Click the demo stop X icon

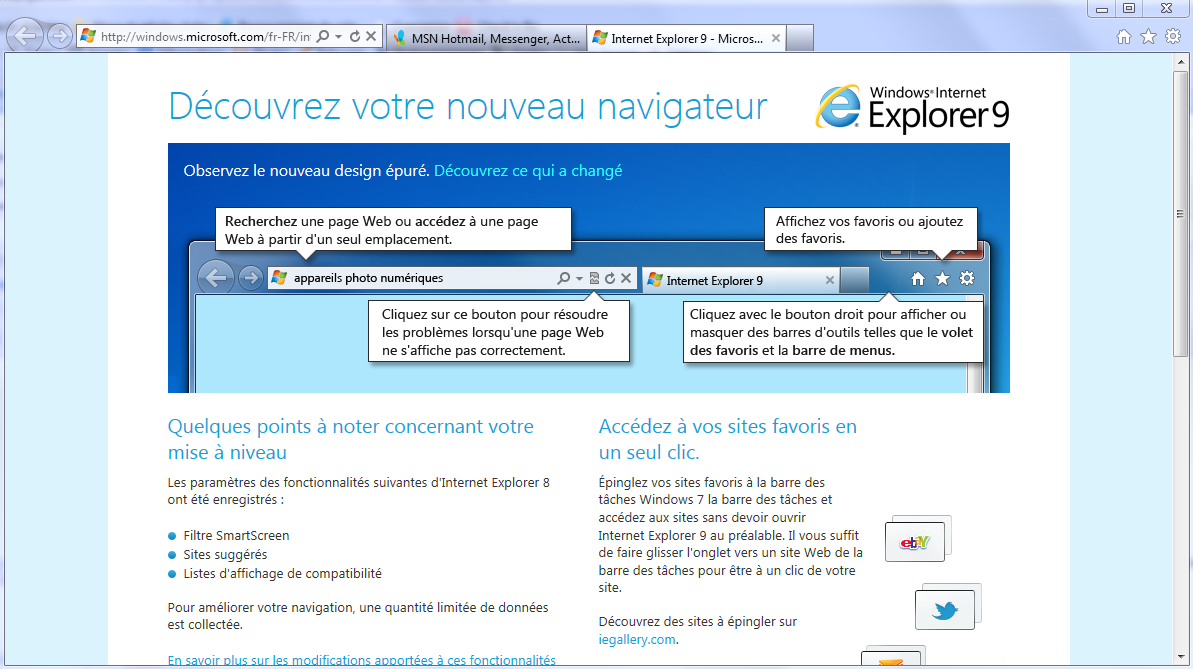pyautogui.click(x=625, y=278)
